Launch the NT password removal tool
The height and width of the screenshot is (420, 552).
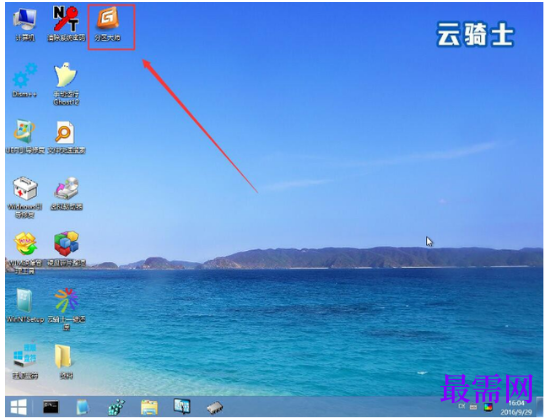pos(66,24)
